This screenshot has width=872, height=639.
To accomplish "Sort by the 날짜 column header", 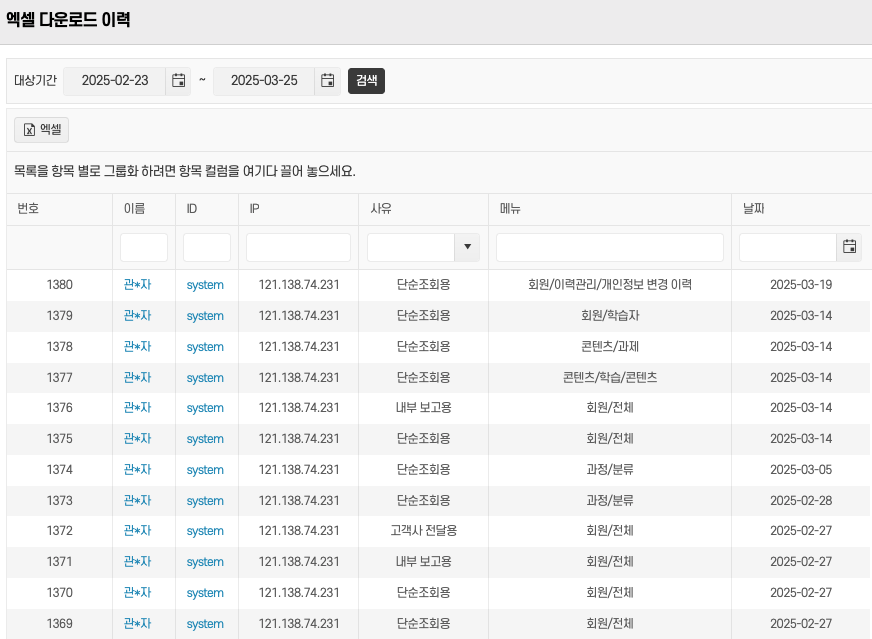I will click(x=754, y=209).
